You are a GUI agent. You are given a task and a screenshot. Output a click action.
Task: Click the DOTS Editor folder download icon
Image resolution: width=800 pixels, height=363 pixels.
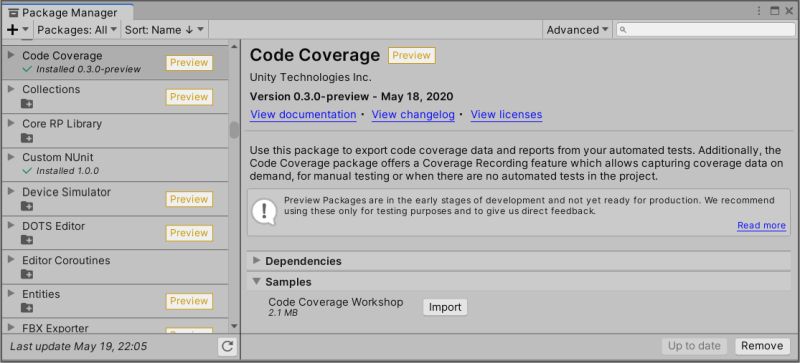[x=27, y=240]
